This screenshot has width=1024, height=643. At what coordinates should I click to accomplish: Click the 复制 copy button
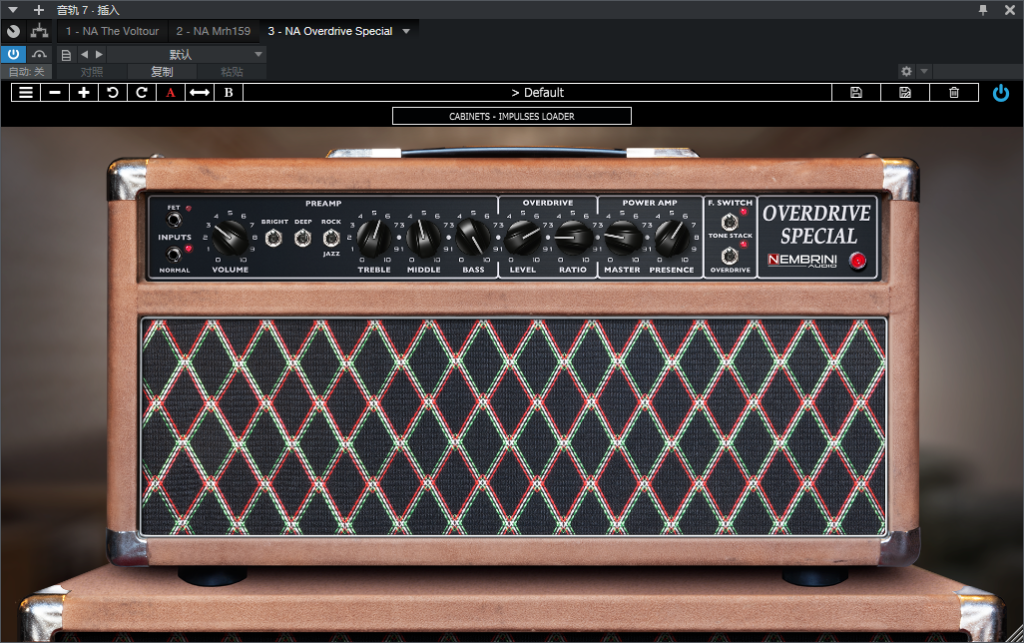[162, 72]
